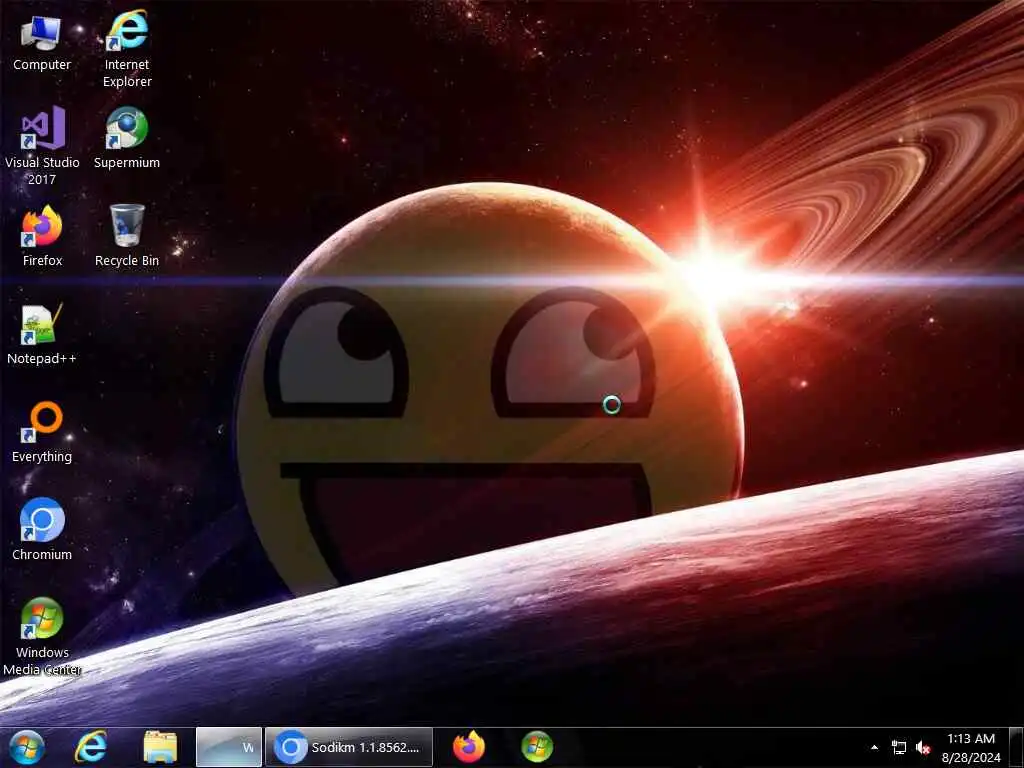The height and width of the screenshot is (768, 1024).
Task: Click the Supermium desktop shortcut
Action: point(127,138)
